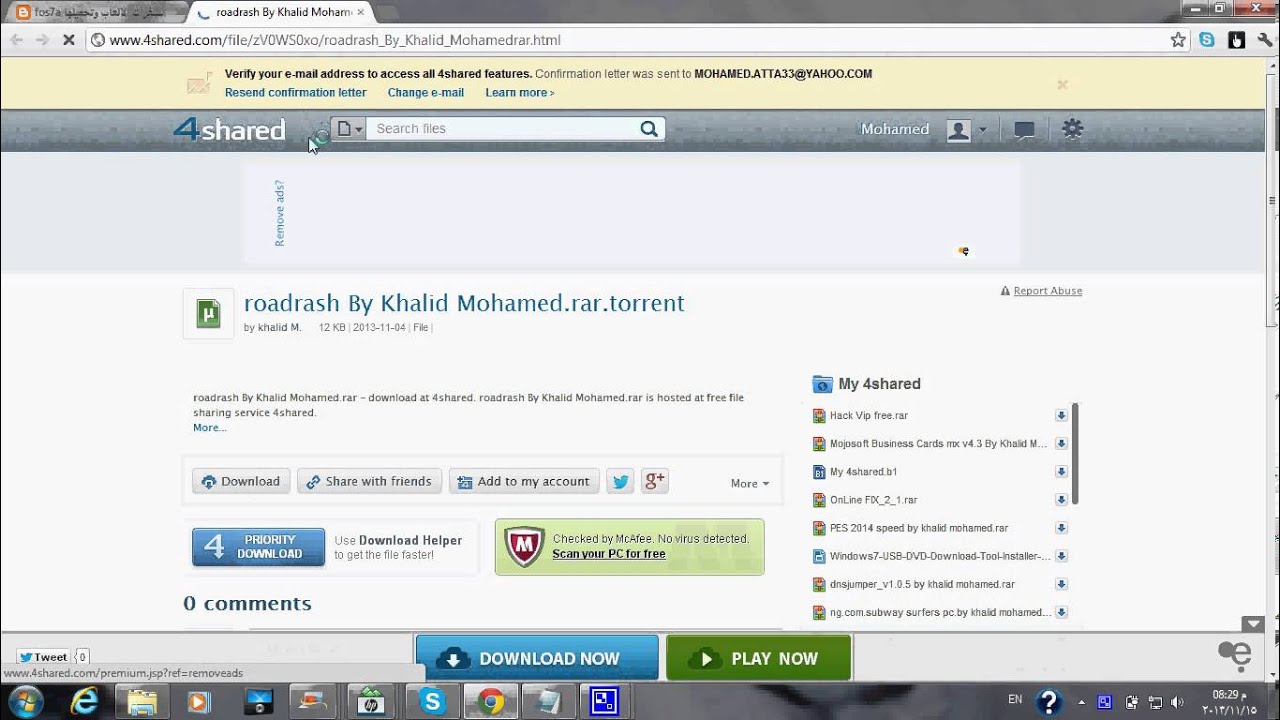Open the Chrome menu button
The image size is (1280, 720).
[x=1265, y=40]
